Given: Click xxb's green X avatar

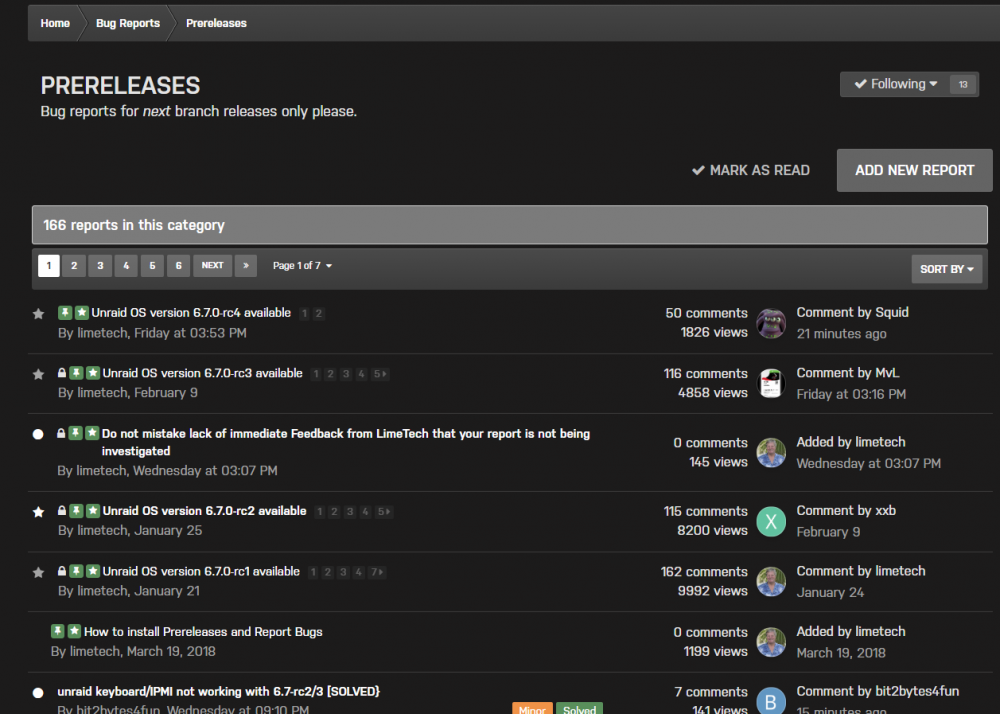Looking at the screenshot, I should [x=771, y=521].
